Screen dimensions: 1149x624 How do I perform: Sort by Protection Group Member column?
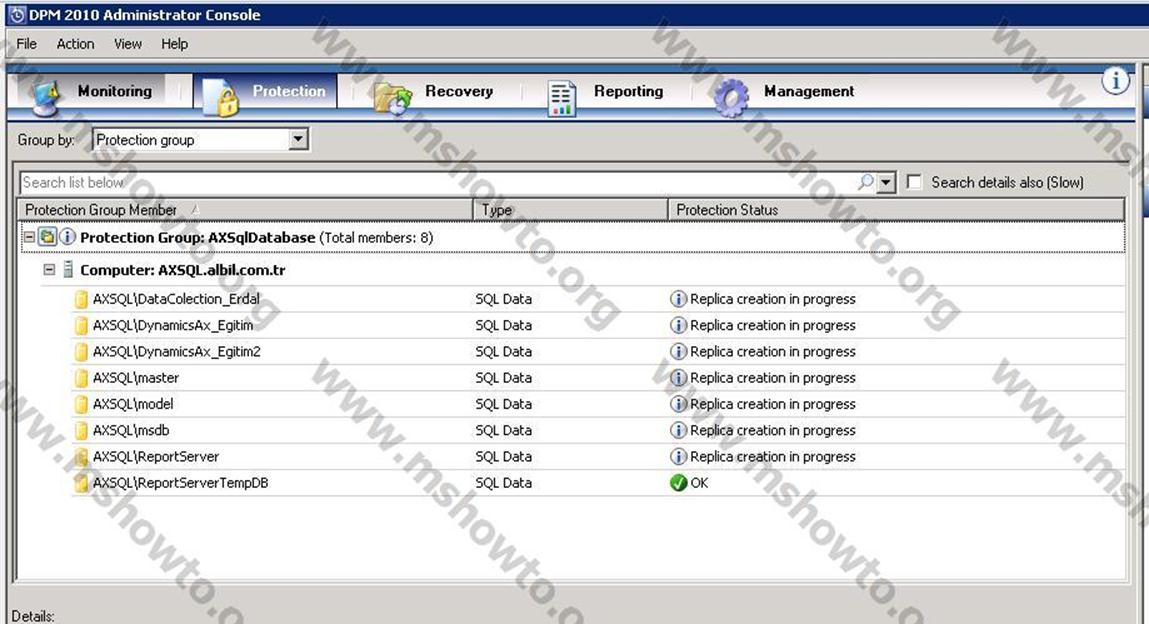point(245,209)
